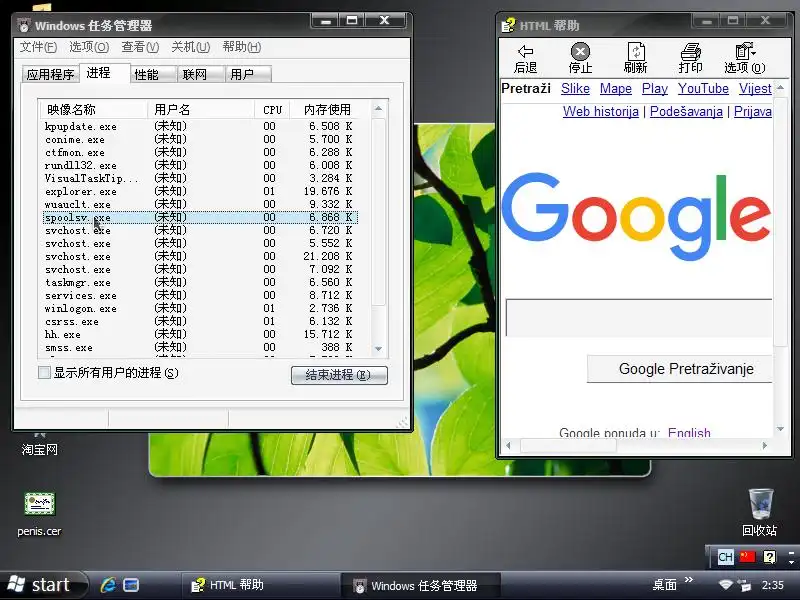The image size is (800, 600).
Task: Click the 2:35 taskbar clock
Action: (772, 585)
